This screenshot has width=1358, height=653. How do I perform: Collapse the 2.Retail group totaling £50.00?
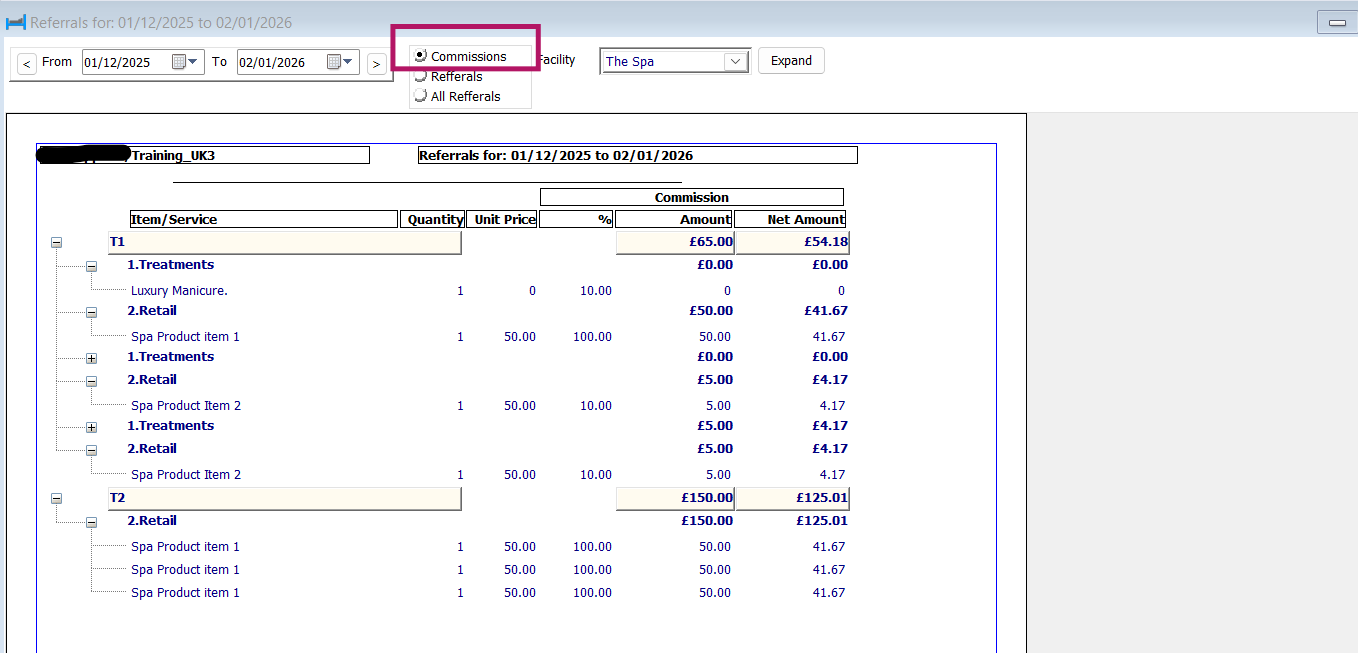point(91,312)
